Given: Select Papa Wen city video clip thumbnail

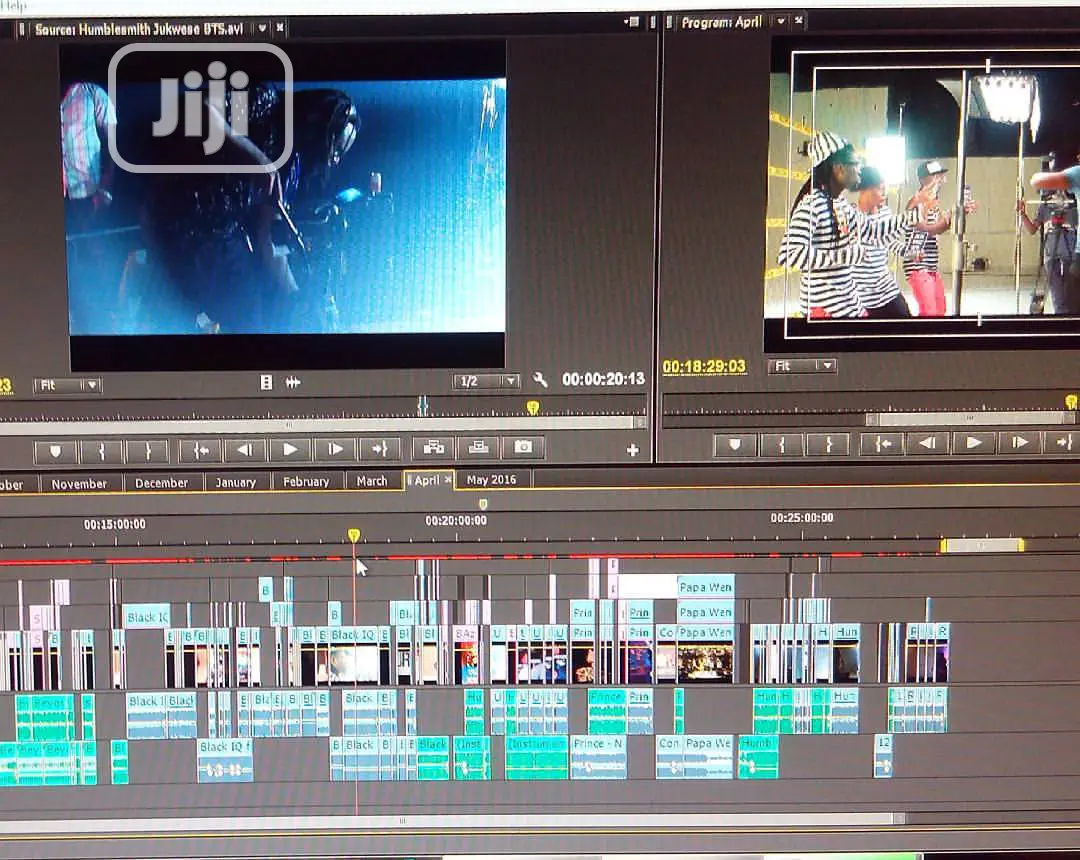Looking at the screenshot, I should click(x=705, y=662).
